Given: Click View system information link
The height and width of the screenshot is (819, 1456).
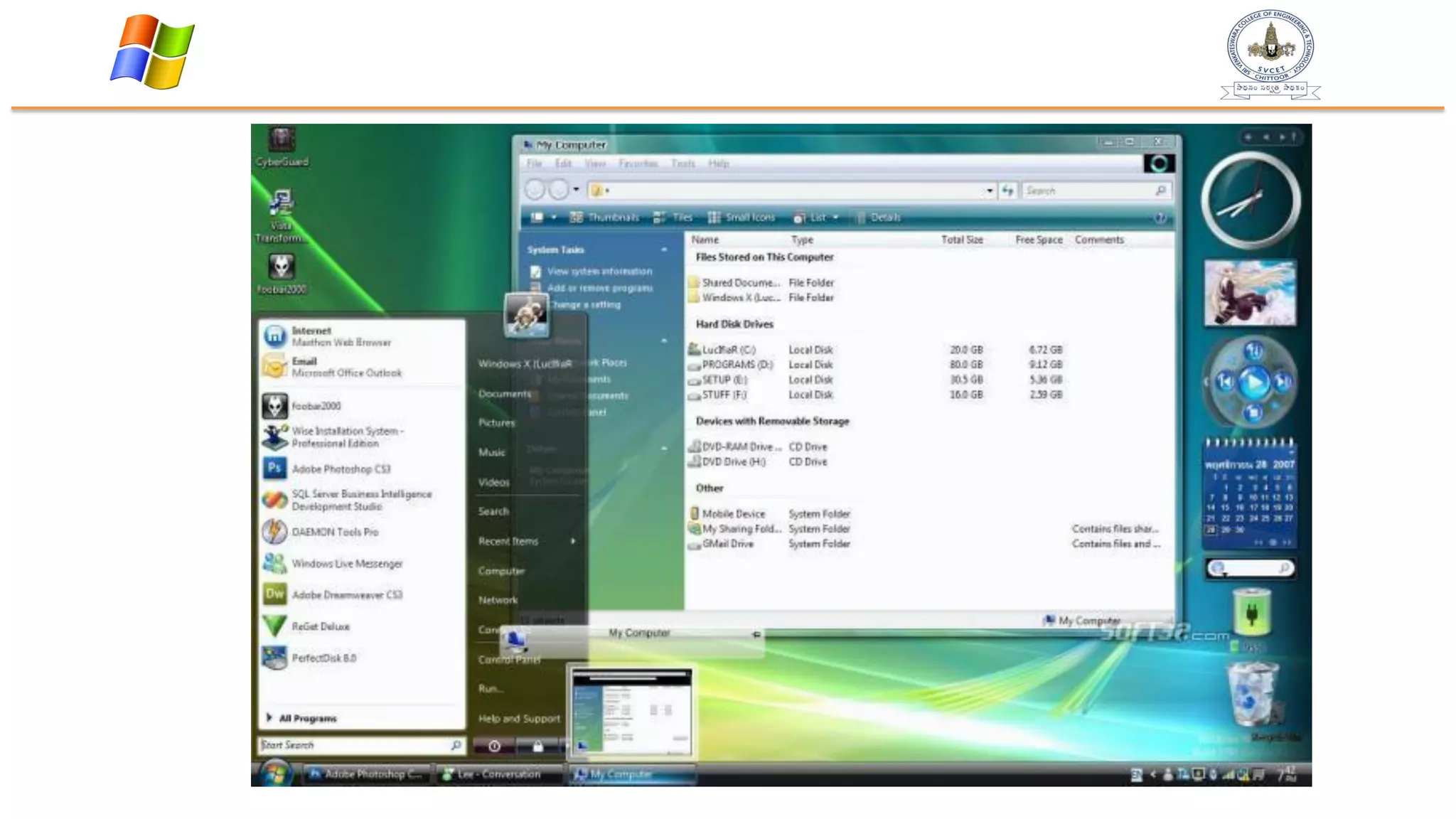Looking at the screenshot, I should click(x=599, y=272).
